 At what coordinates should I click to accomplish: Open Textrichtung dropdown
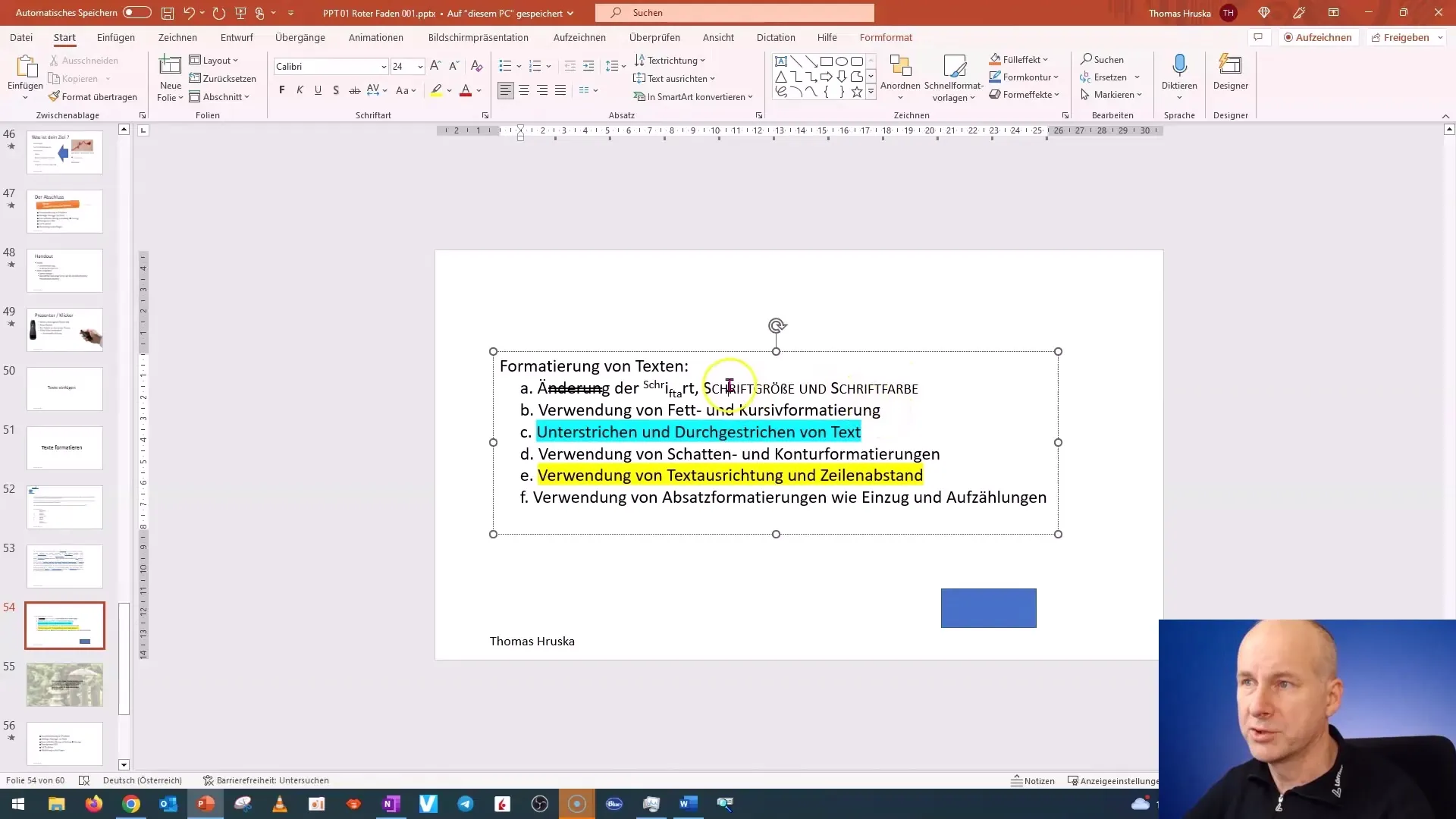pyautogui.click(x=670, y=60)
